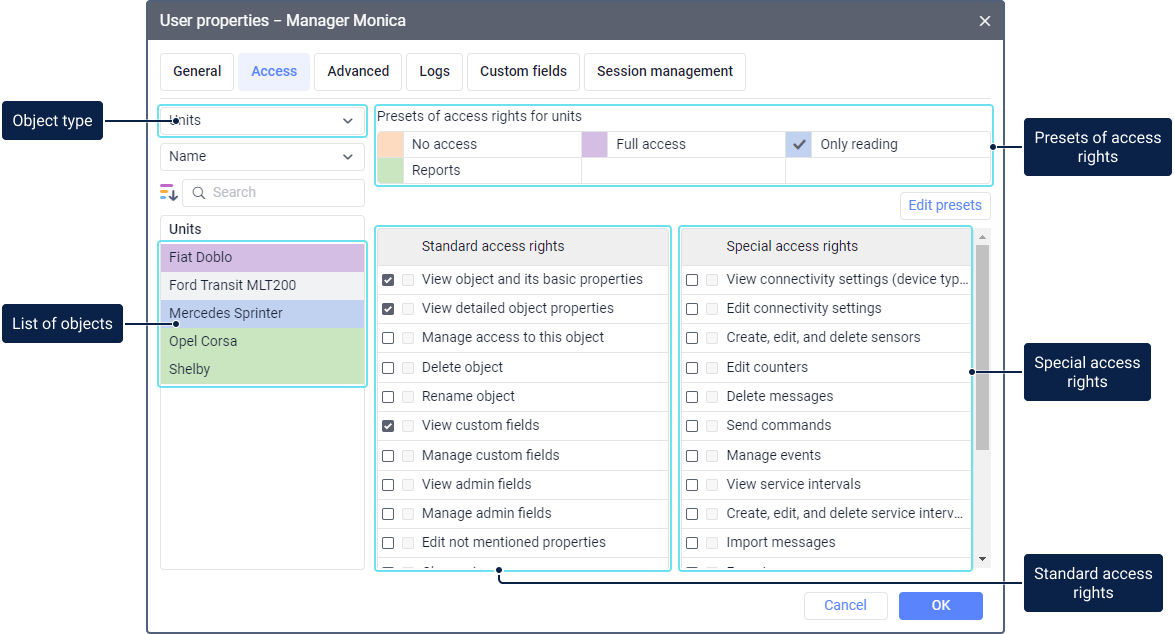Select the green Reports preset swatch
Screen dimensions: 1174x634
click(390, 170)
